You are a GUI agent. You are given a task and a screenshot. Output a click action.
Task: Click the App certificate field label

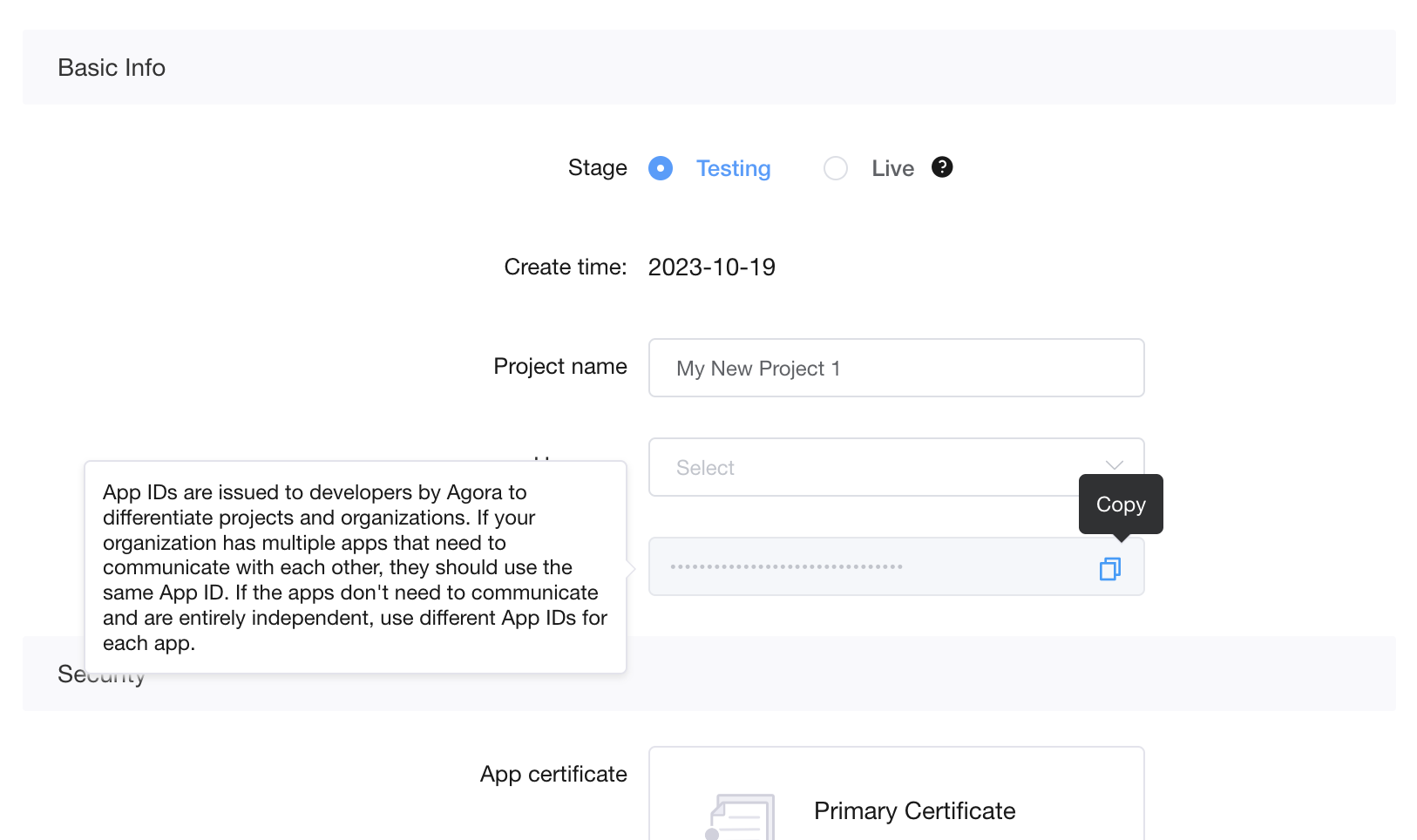pos(553,775)
